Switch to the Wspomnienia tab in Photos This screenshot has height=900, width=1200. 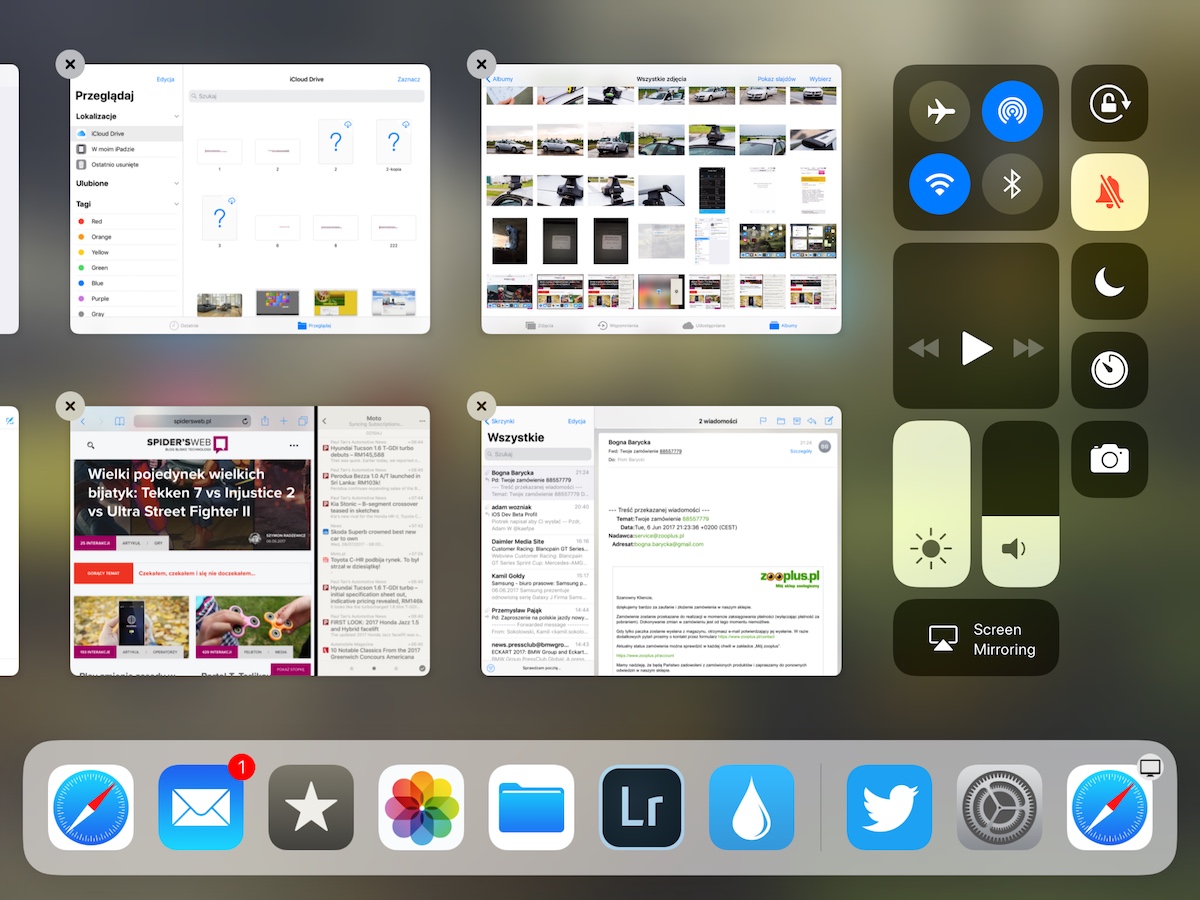617,325
